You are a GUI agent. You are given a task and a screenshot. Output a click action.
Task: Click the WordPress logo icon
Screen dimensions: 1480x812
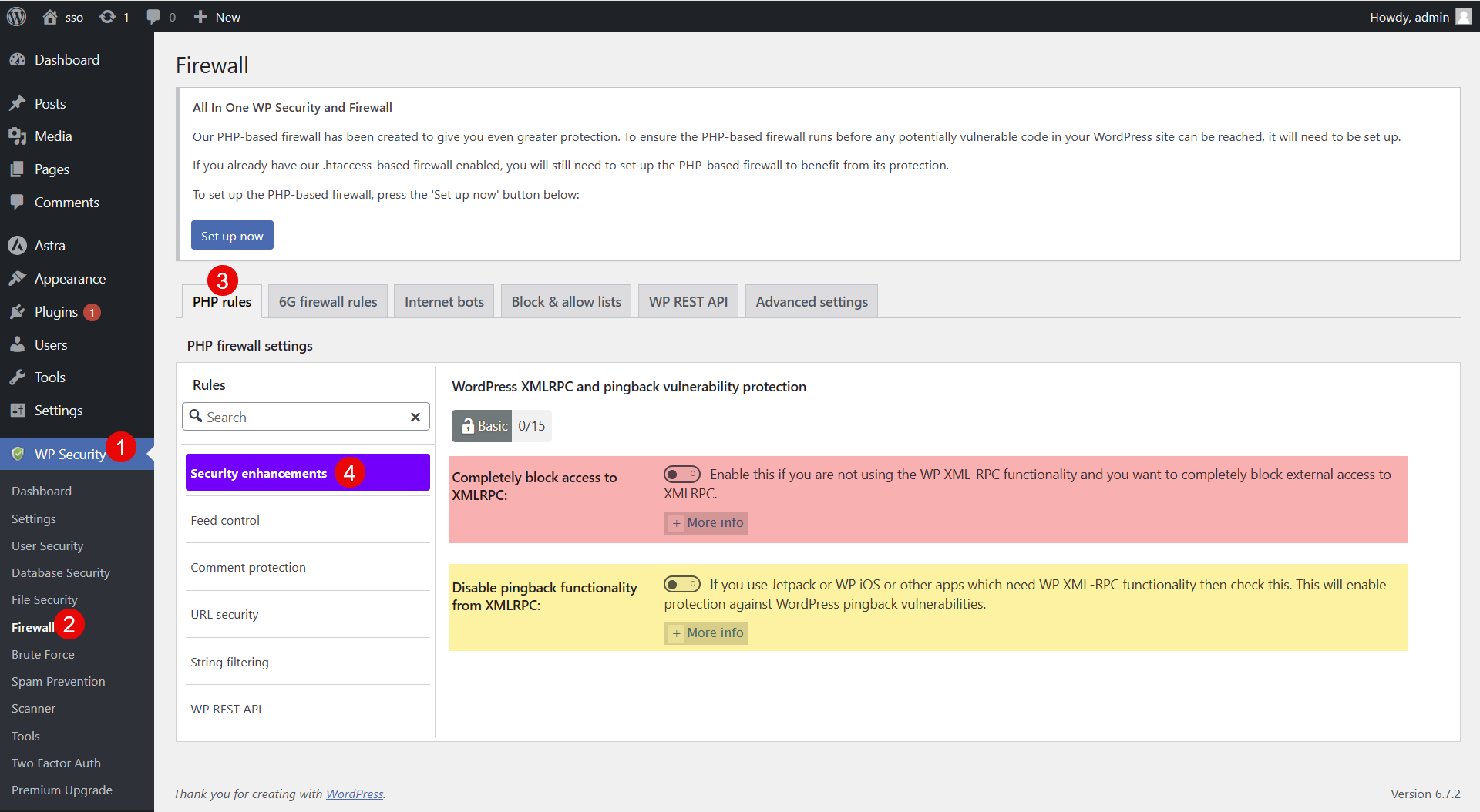[16, 16]
